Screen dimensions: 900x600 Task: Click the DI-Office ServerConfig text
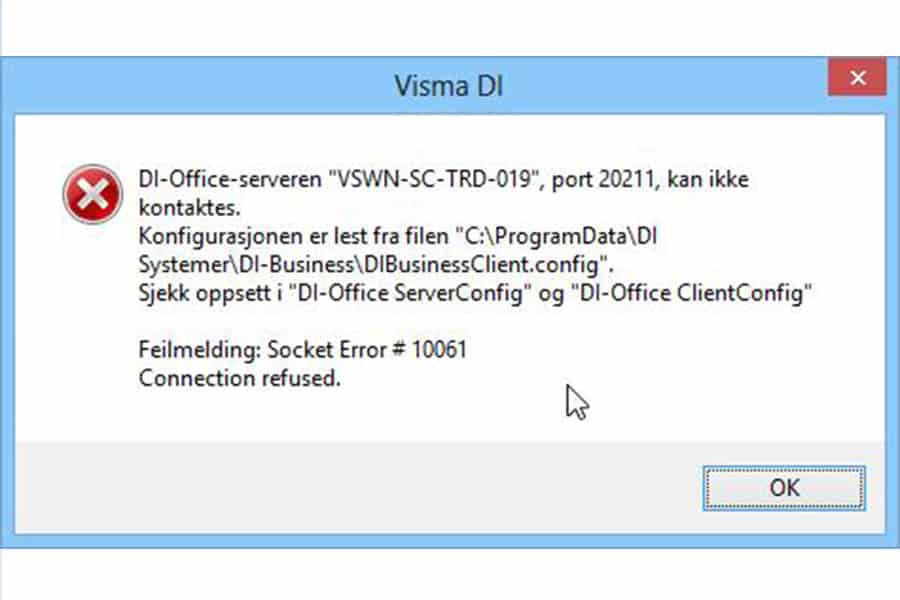[410, 293]
